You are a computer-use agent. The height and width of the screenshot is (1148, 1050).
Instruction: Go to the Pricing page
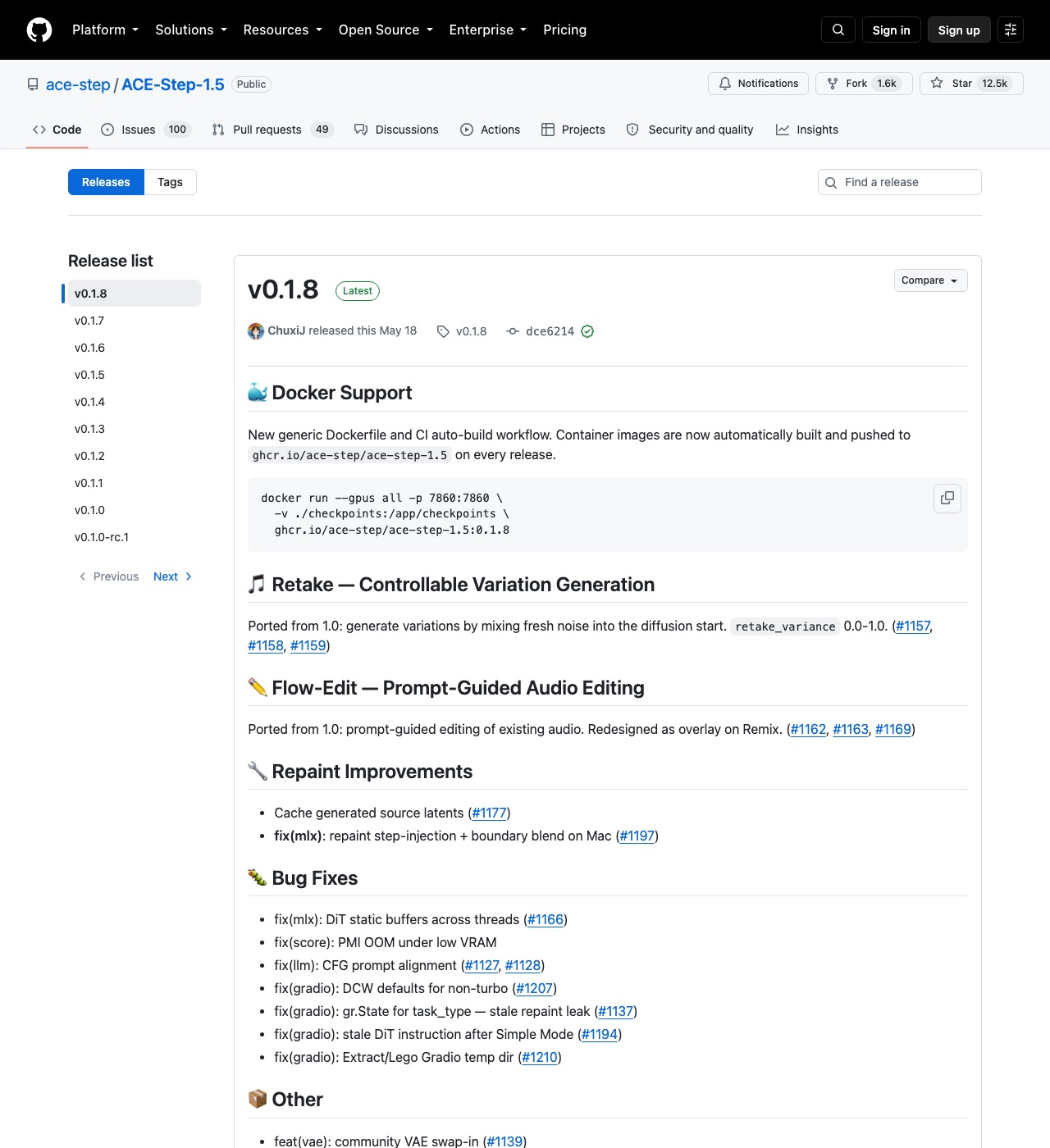pos(564,30)
